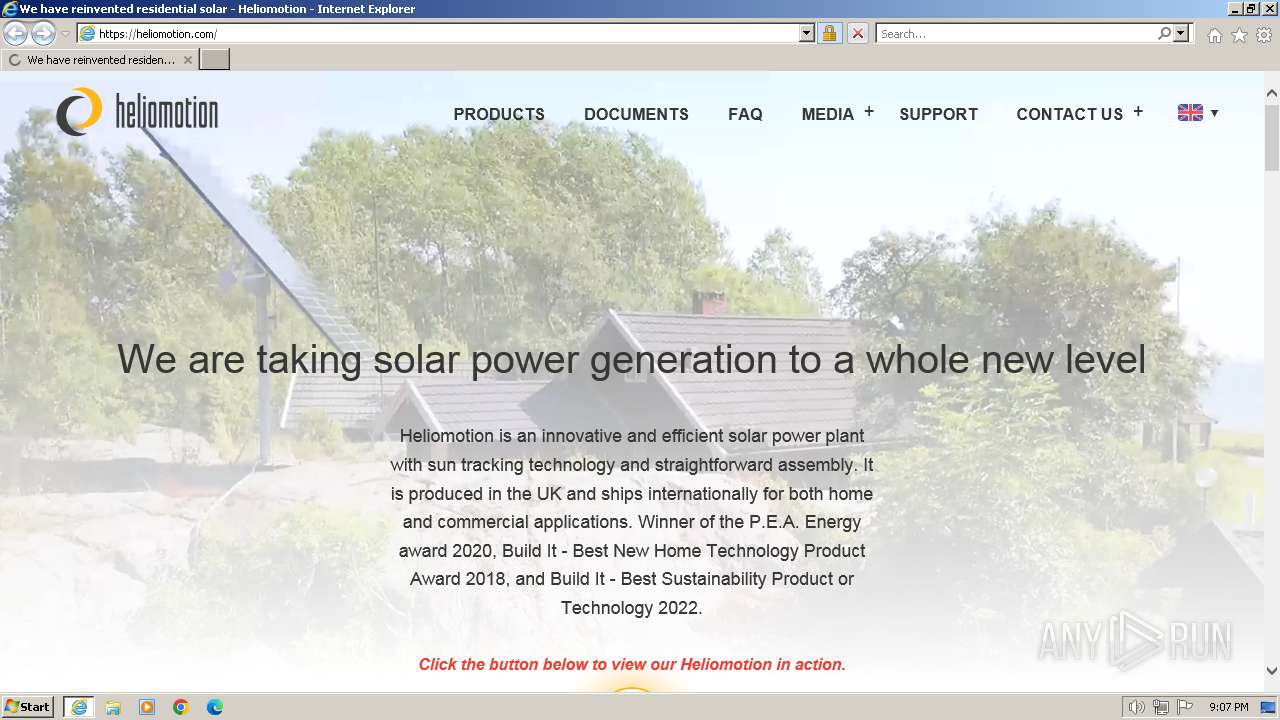This screenshot has width=1280, height=720.
Task: Select the 'We have reinvented residen...' tab
Action: click(100, 60)
